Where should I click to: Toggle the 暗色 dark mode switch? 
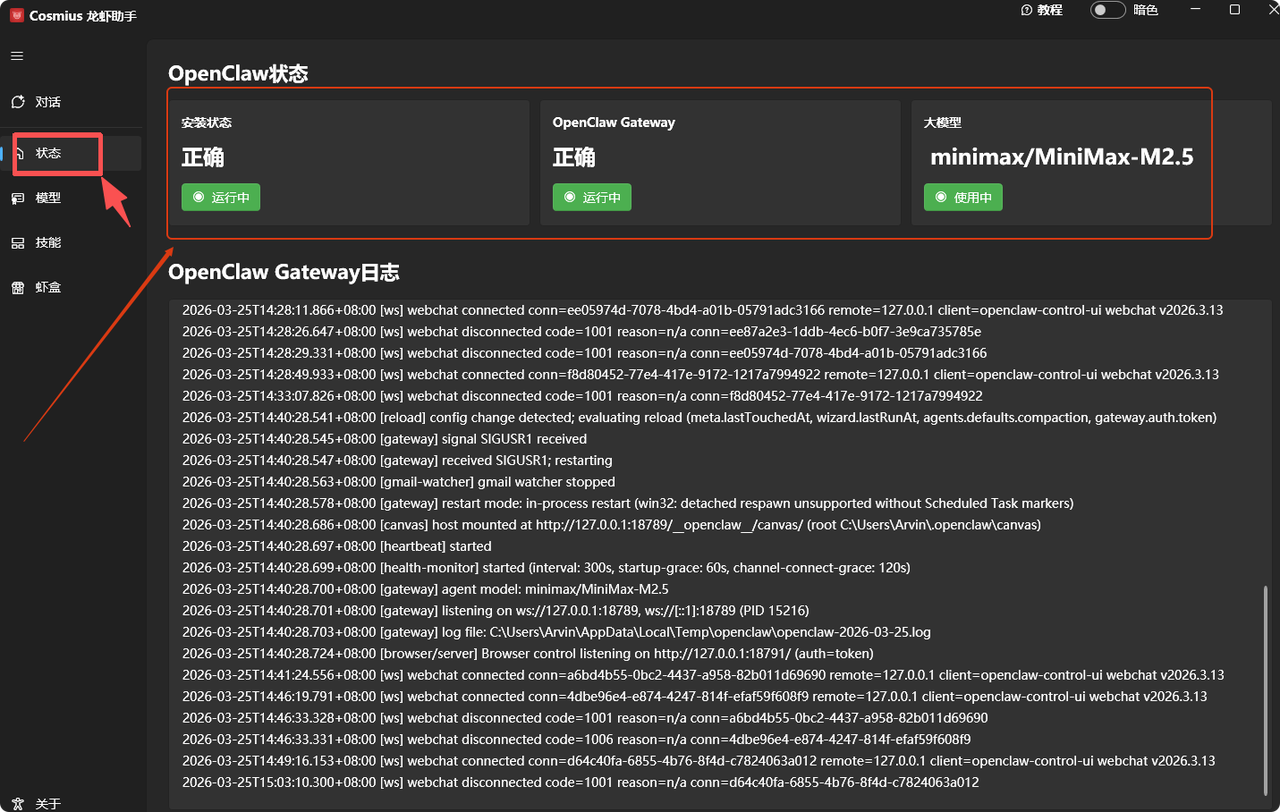(1107, 10)
